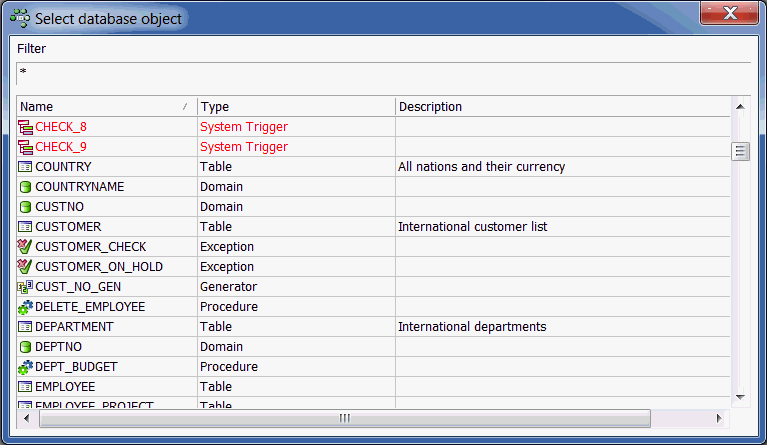Select the CUSTNO name cell

[x=59, y=207]
